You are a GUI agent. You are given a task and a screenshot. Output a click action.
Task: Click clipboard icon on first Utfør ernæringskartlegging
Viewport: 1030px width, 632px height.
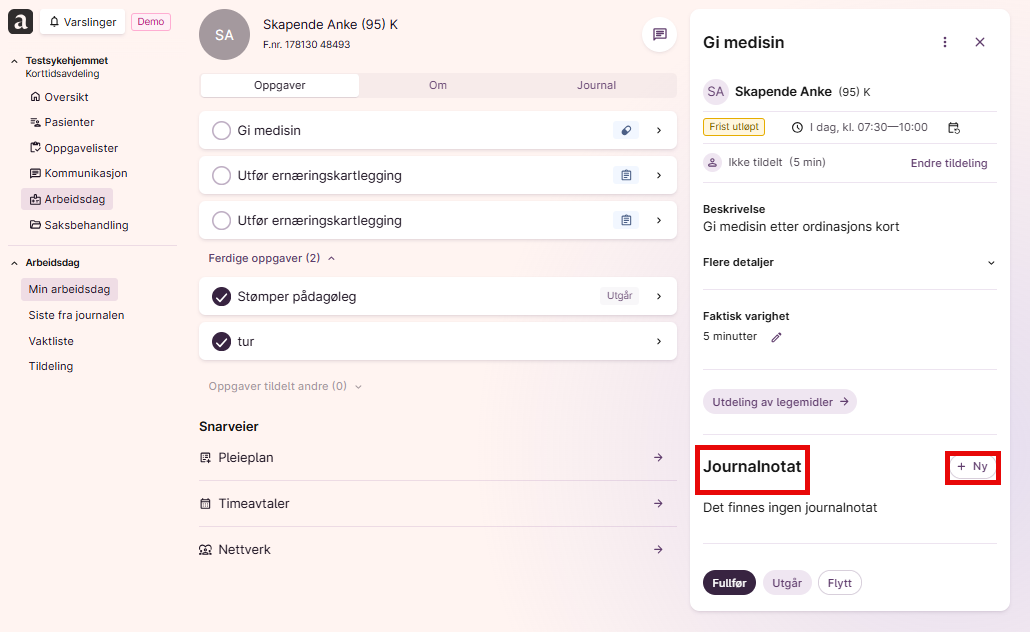coord(626,175)
